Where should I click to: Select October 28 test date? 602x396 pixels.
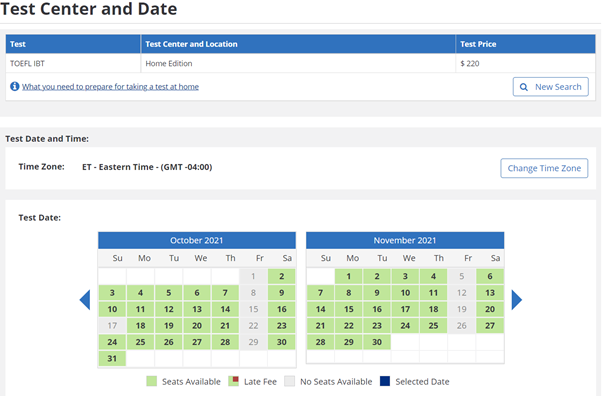[225, 342]
